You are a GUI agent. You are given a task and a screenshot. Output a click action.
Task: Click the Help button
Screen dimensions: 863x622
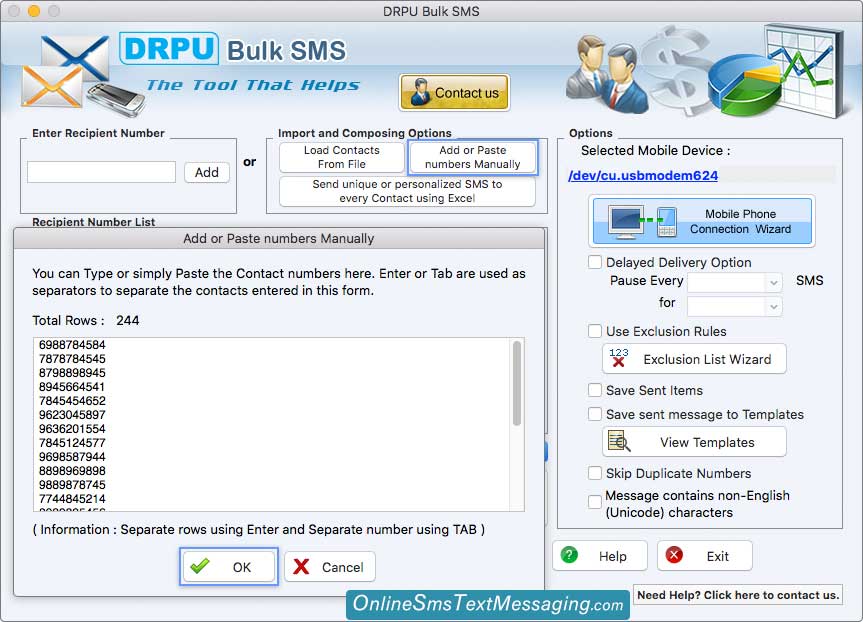tap(600, 556)
